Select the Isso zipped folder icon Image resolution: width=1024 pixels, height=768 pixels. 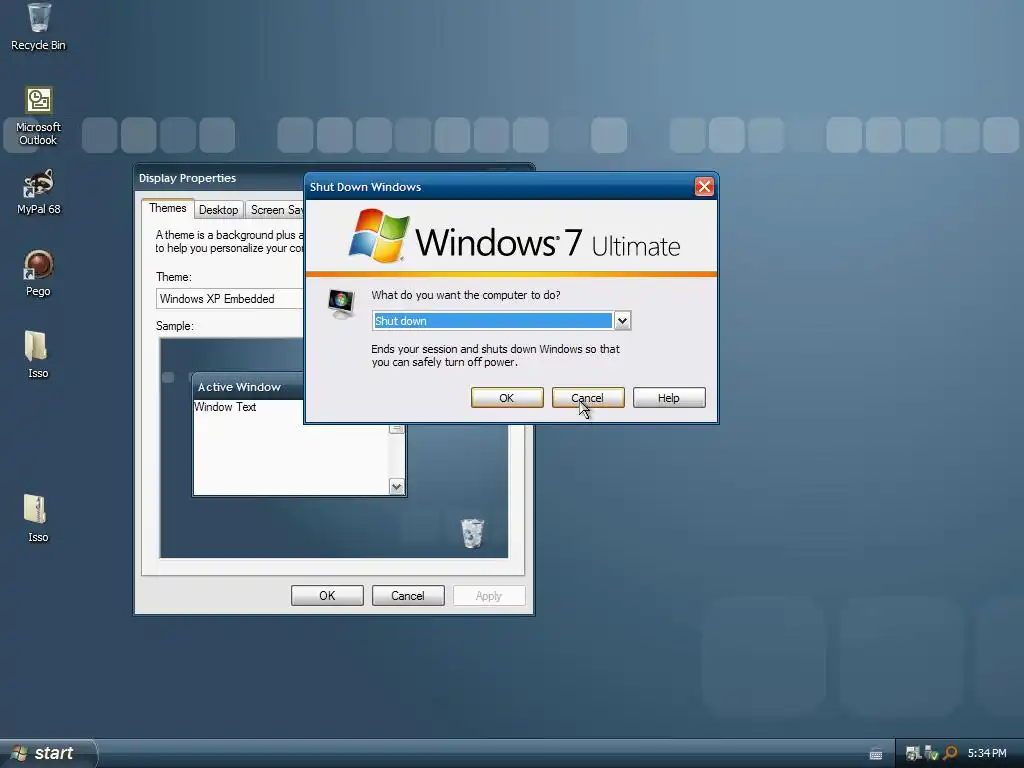point(37,519)
